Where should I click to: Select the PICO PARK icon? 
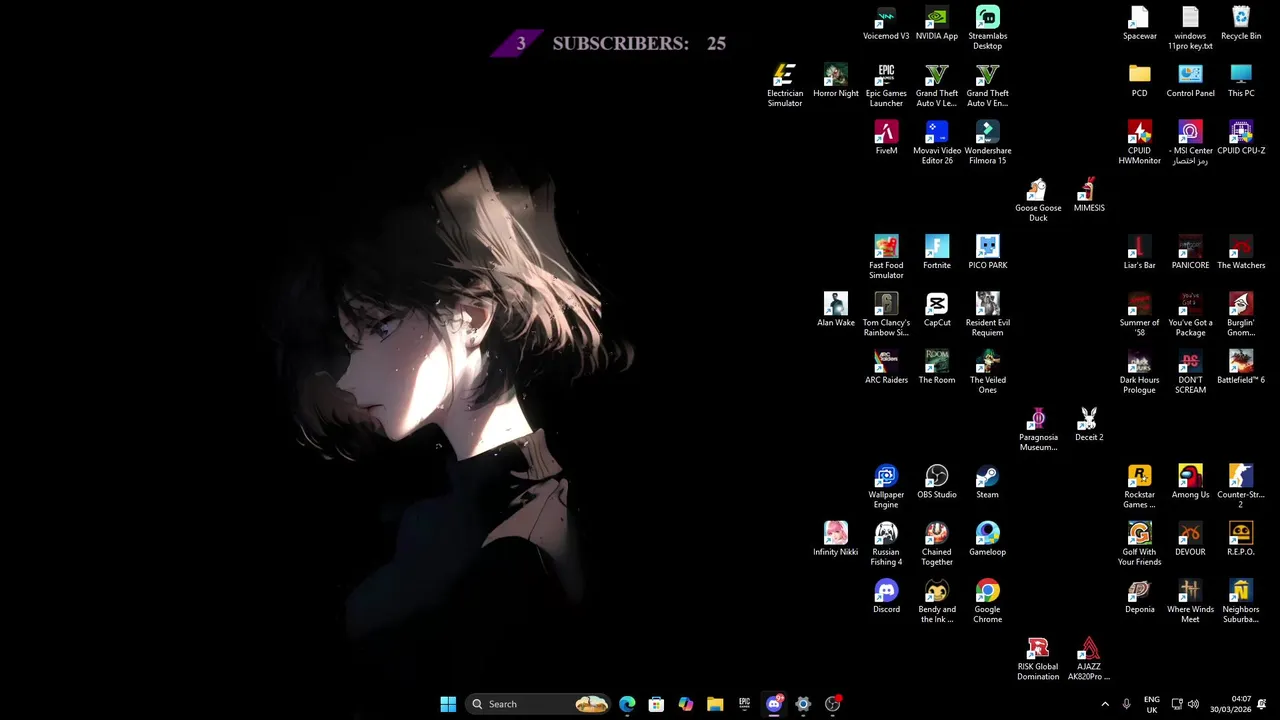tap(987, 253)
